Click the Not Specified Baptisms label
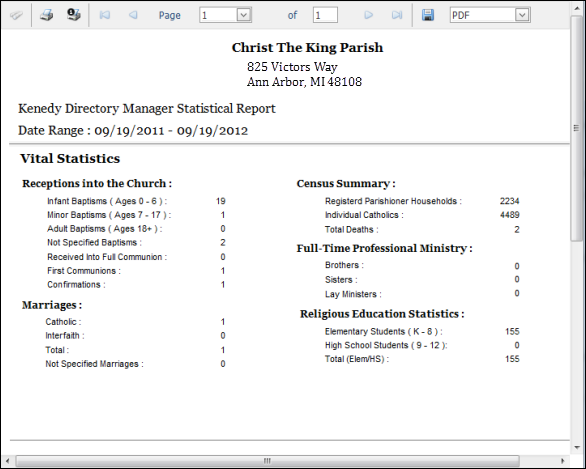The image size is (586, 469). click(x=94, y=243)
